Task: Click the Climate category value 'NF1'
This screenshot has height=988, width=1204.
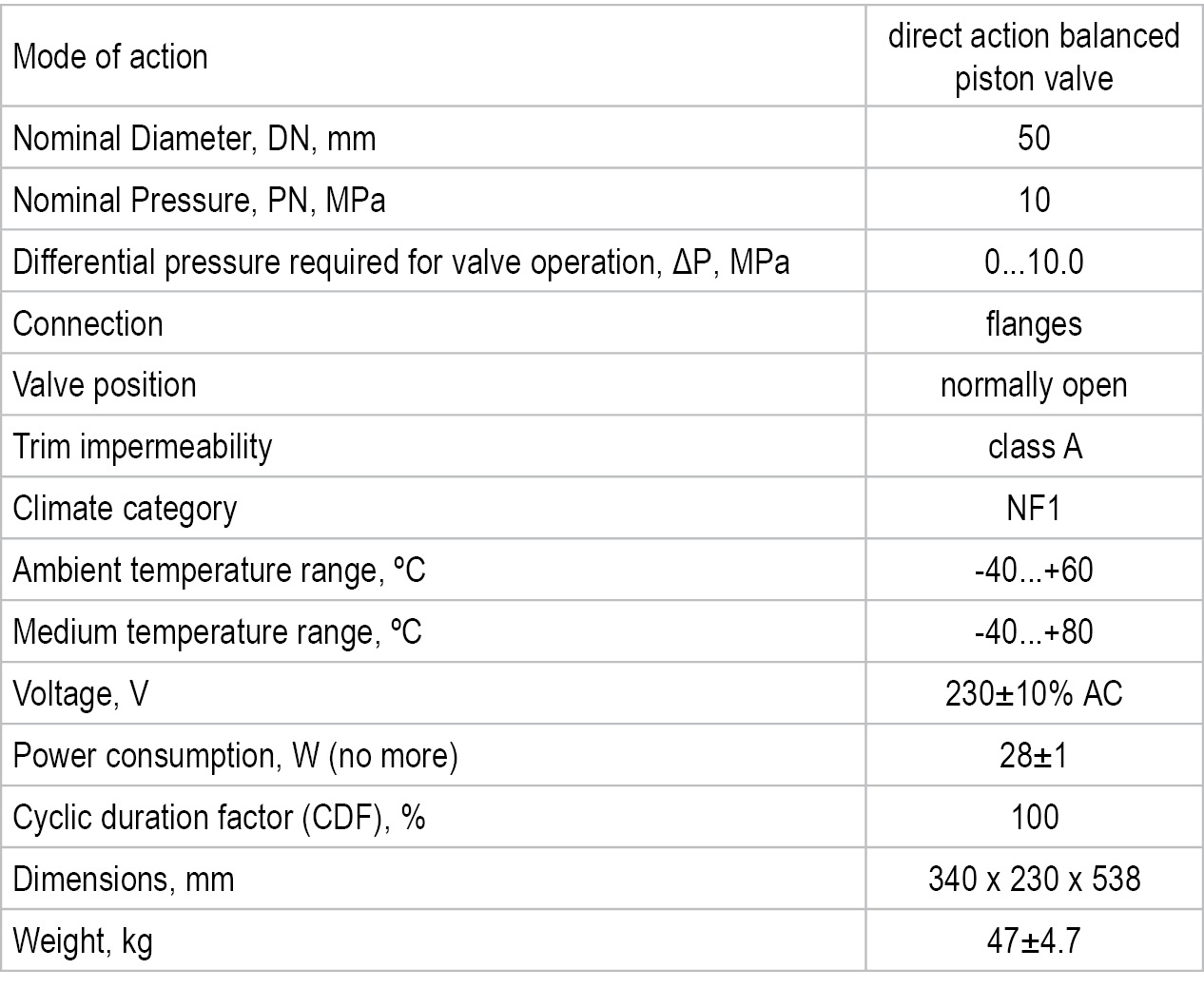Action: coord(1034,509)
